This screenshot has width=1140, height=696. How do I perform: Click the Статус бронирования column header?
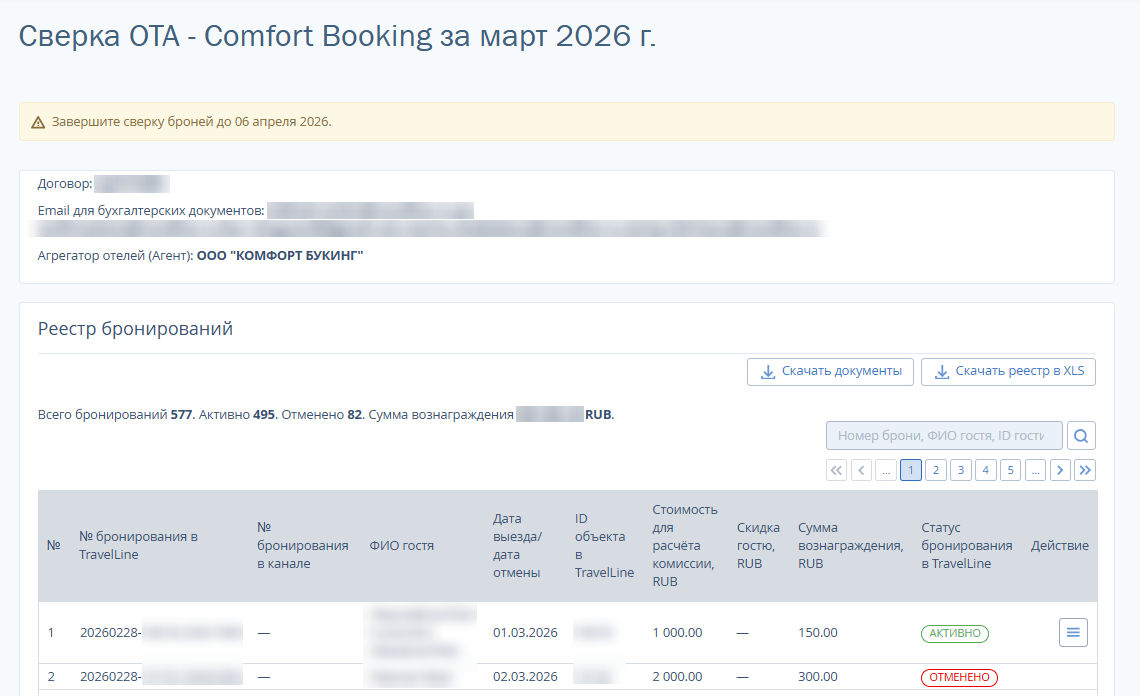tap(966, 546)
